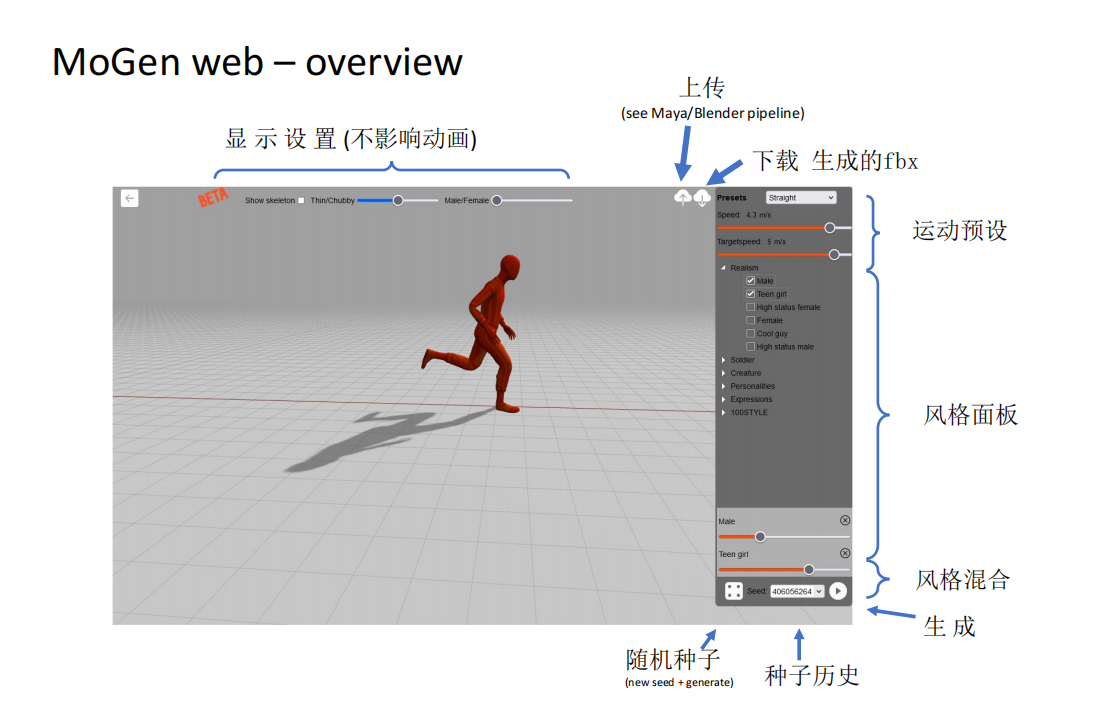Screen dimensions: 1109x701
Task: Expand the Soldier style group
Action: (x=724, y=360)
